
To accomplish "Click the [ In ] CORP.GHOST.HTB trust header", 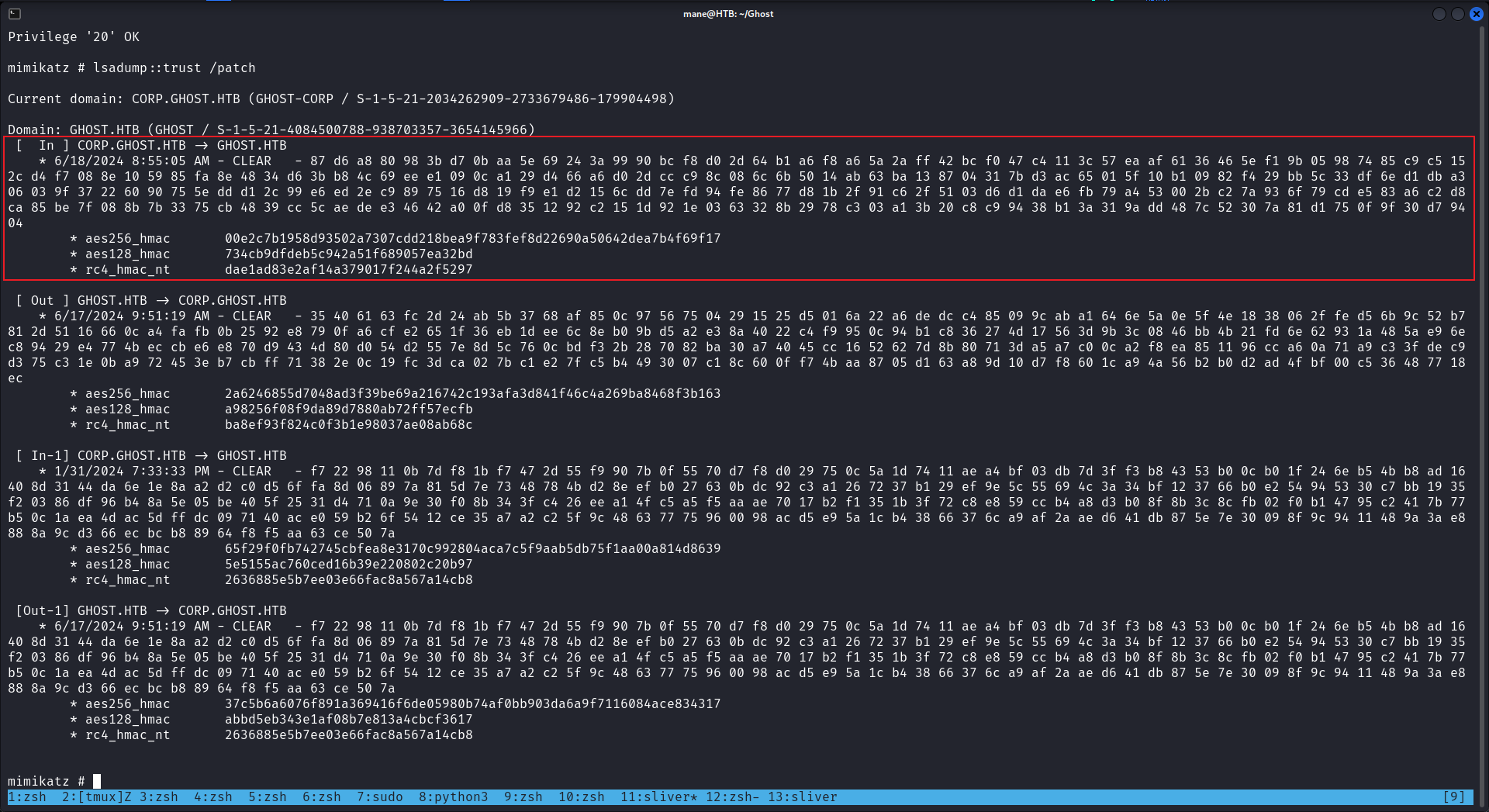I will [151, 145].
